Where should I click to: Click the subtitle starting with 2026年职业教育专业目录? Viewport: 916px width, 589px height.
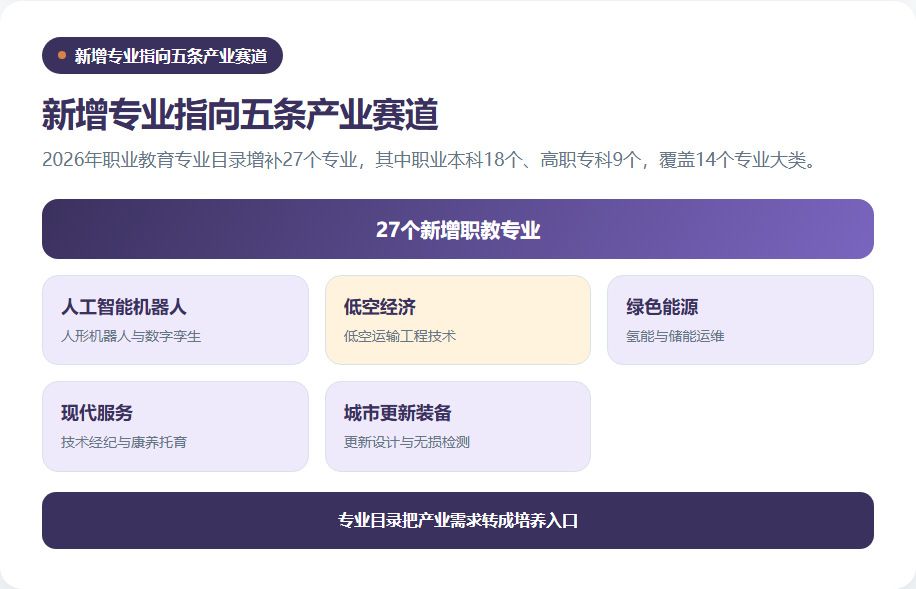(x=429, y=160)
